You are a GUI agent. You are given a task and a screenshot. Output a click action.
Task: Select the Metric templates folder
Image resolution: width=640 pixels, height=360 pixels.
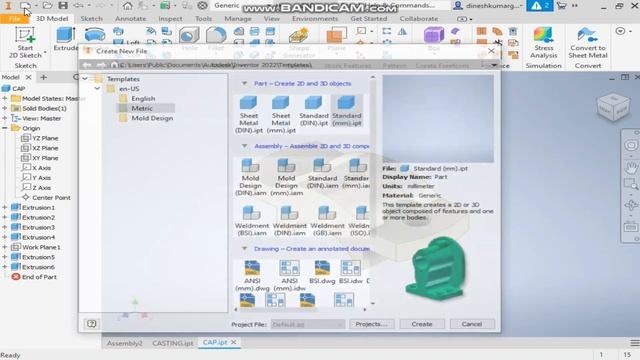[142, 108]
